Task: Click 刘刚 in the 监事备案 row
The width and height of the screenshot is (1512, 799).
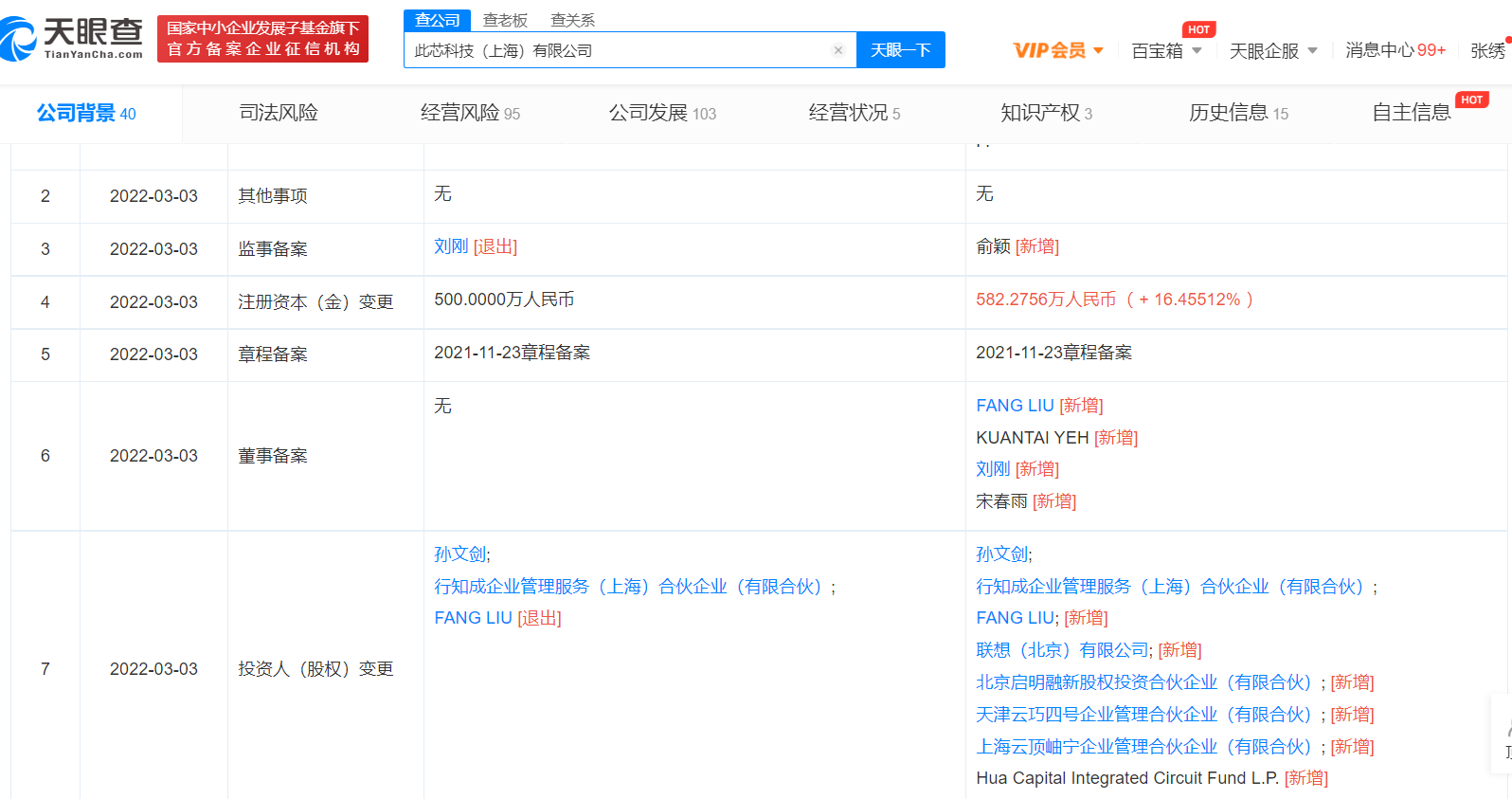Action: [451, 246]
